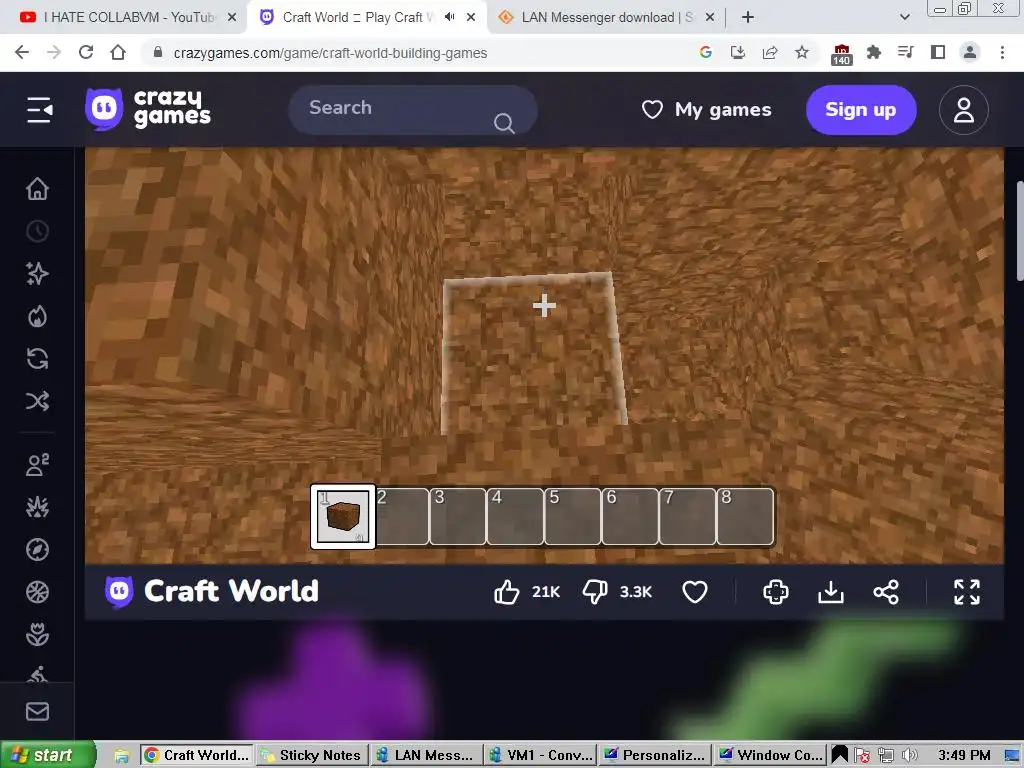The width and height of the screenshot is (1024, 768).
Task: Bookmark this page with star icon
Action: [802, 52]
